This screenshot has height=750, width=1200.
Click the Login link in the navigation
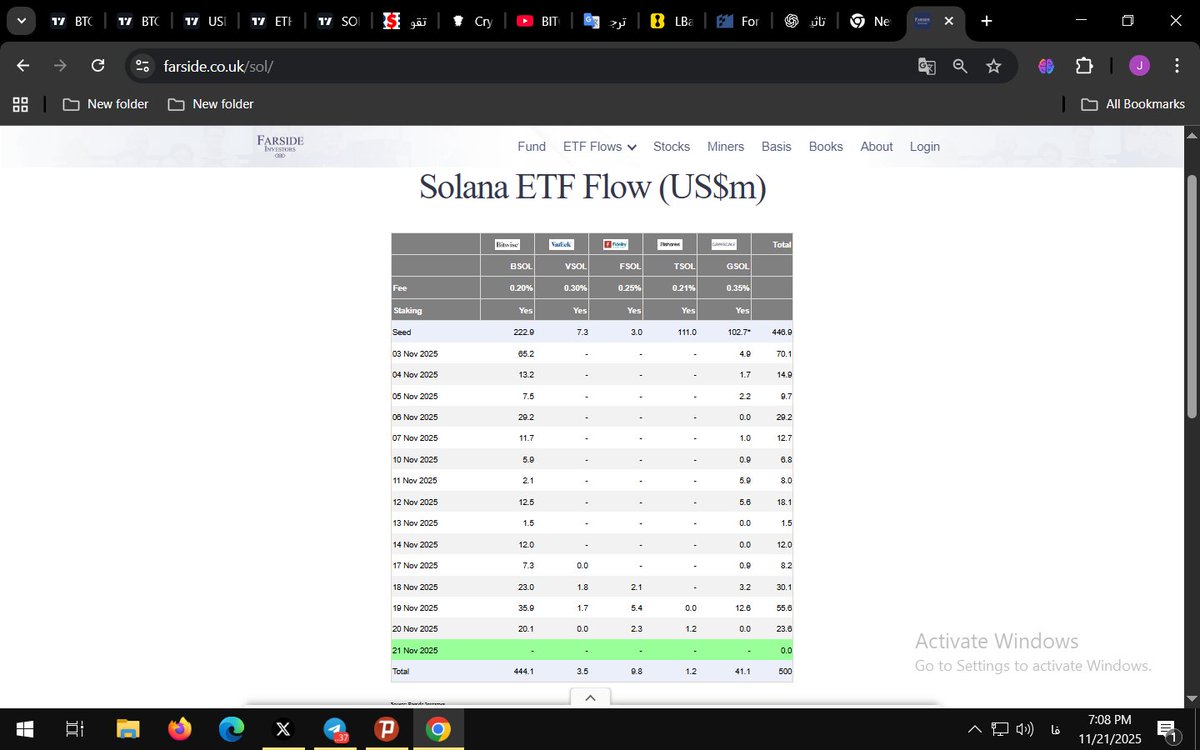click(x=924, y=146)
